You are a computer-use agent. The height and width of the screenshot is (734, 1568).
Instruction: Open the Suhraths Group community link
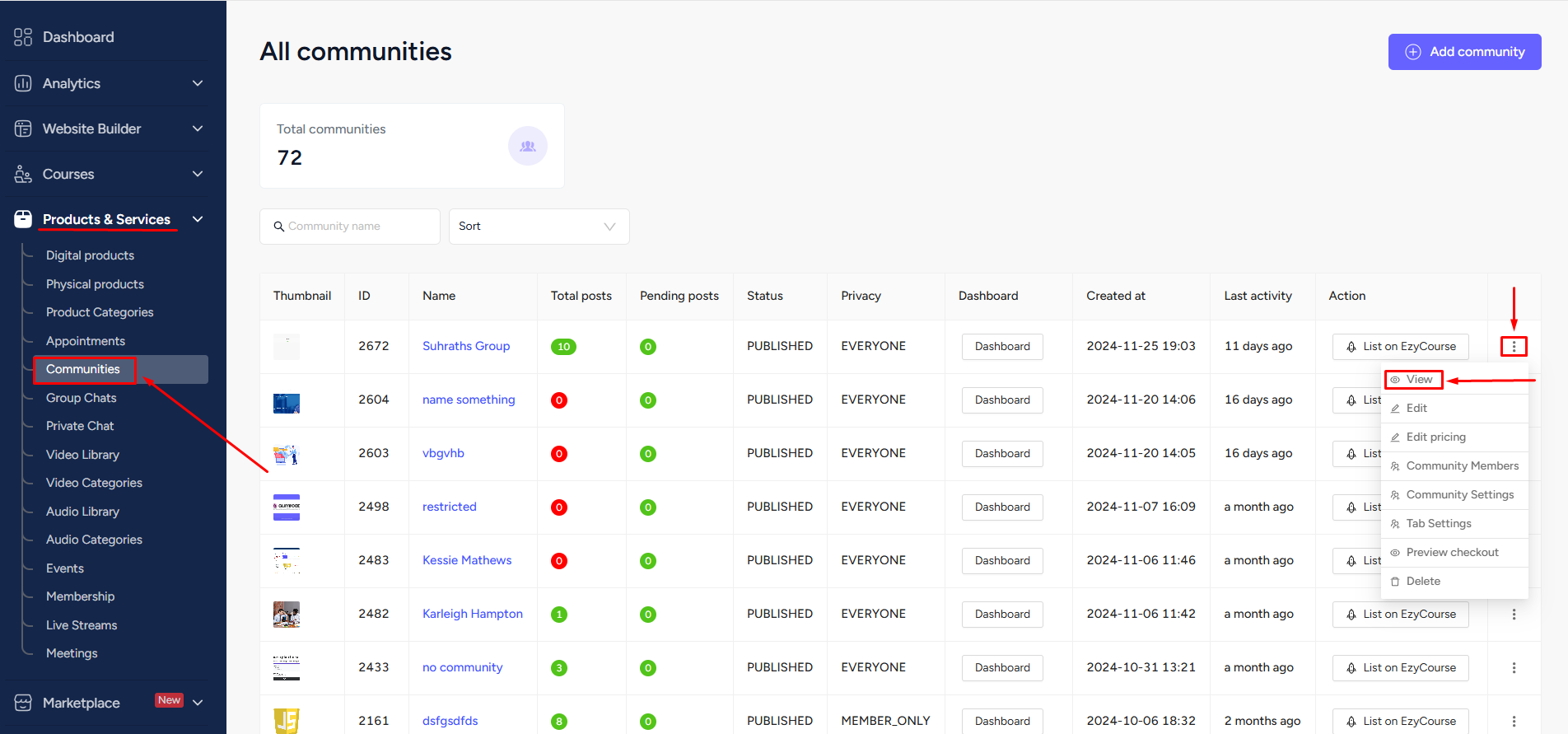466,346
